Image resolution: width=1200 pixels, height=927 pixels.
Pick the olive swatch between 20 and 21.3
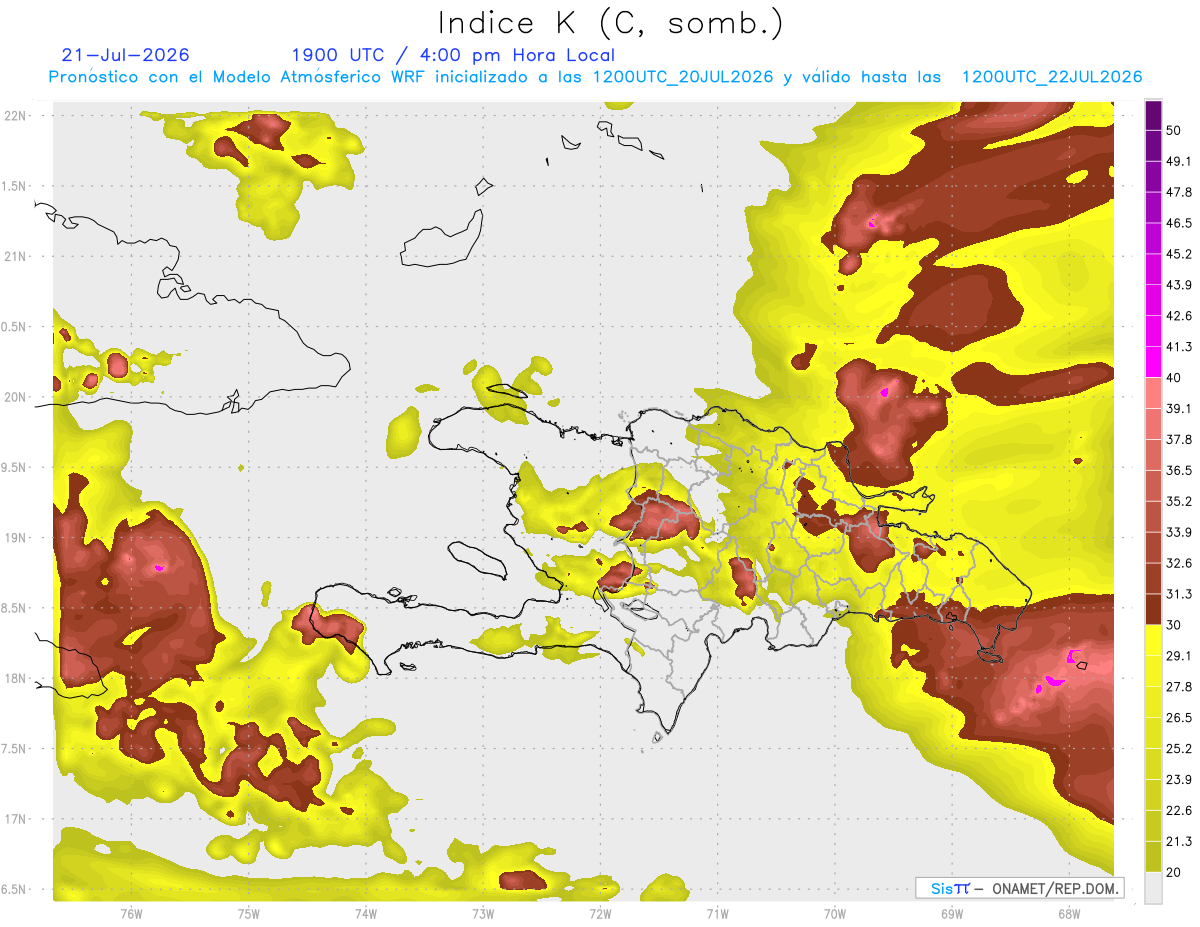click(1153, 857)
